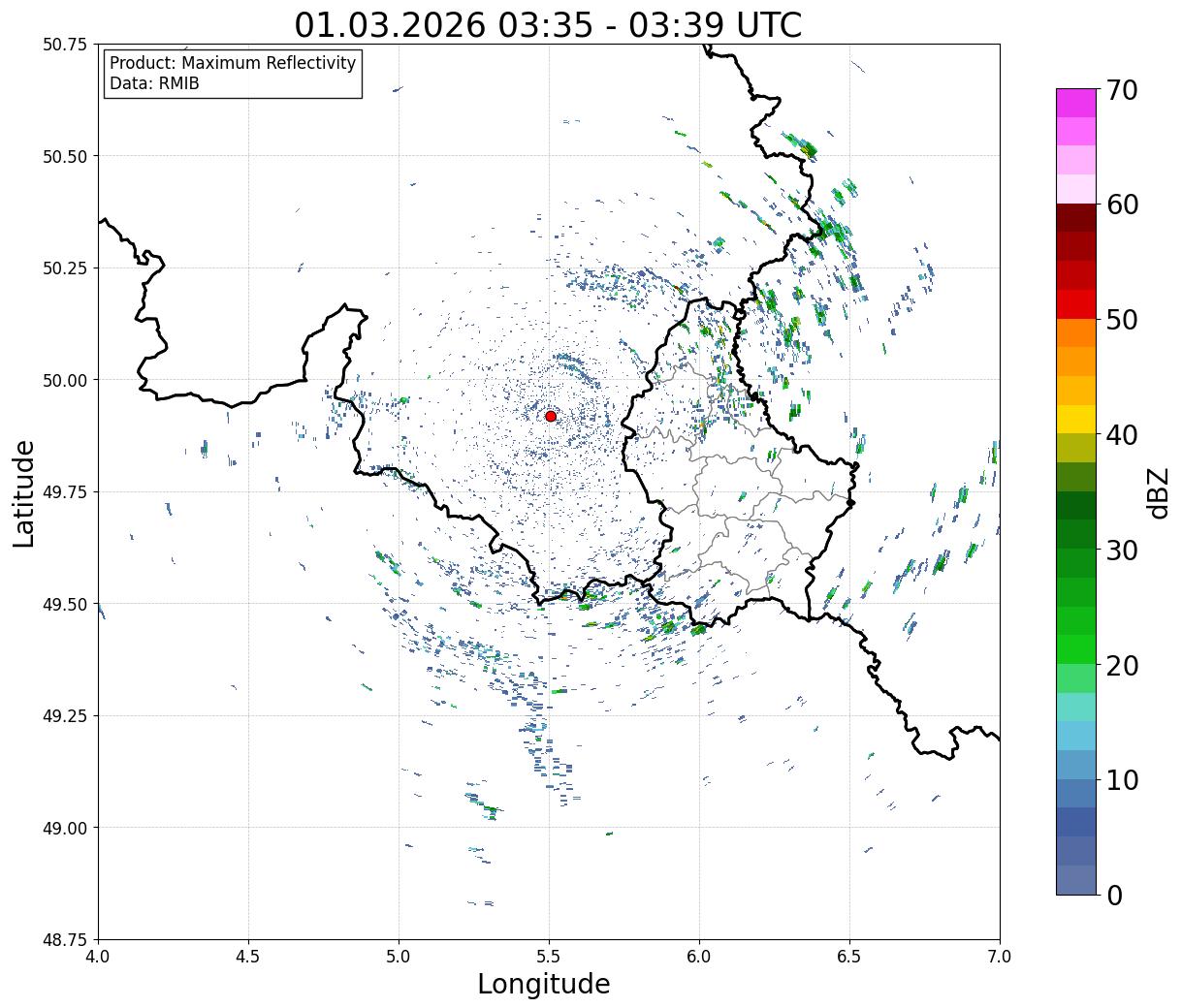Image resolution: width=1182 pixels, height=1008 pixels.
Task: Click the latitude tick label 50.25
Action: coord(65,268)
